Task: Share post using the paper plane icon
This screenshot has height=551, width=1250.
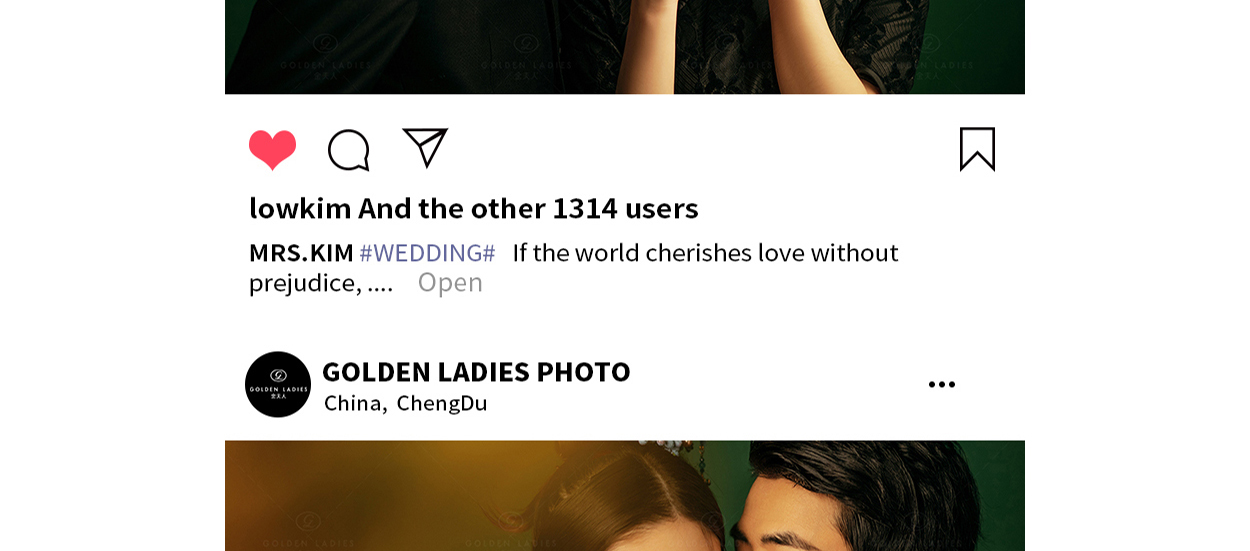Action: 425,148
